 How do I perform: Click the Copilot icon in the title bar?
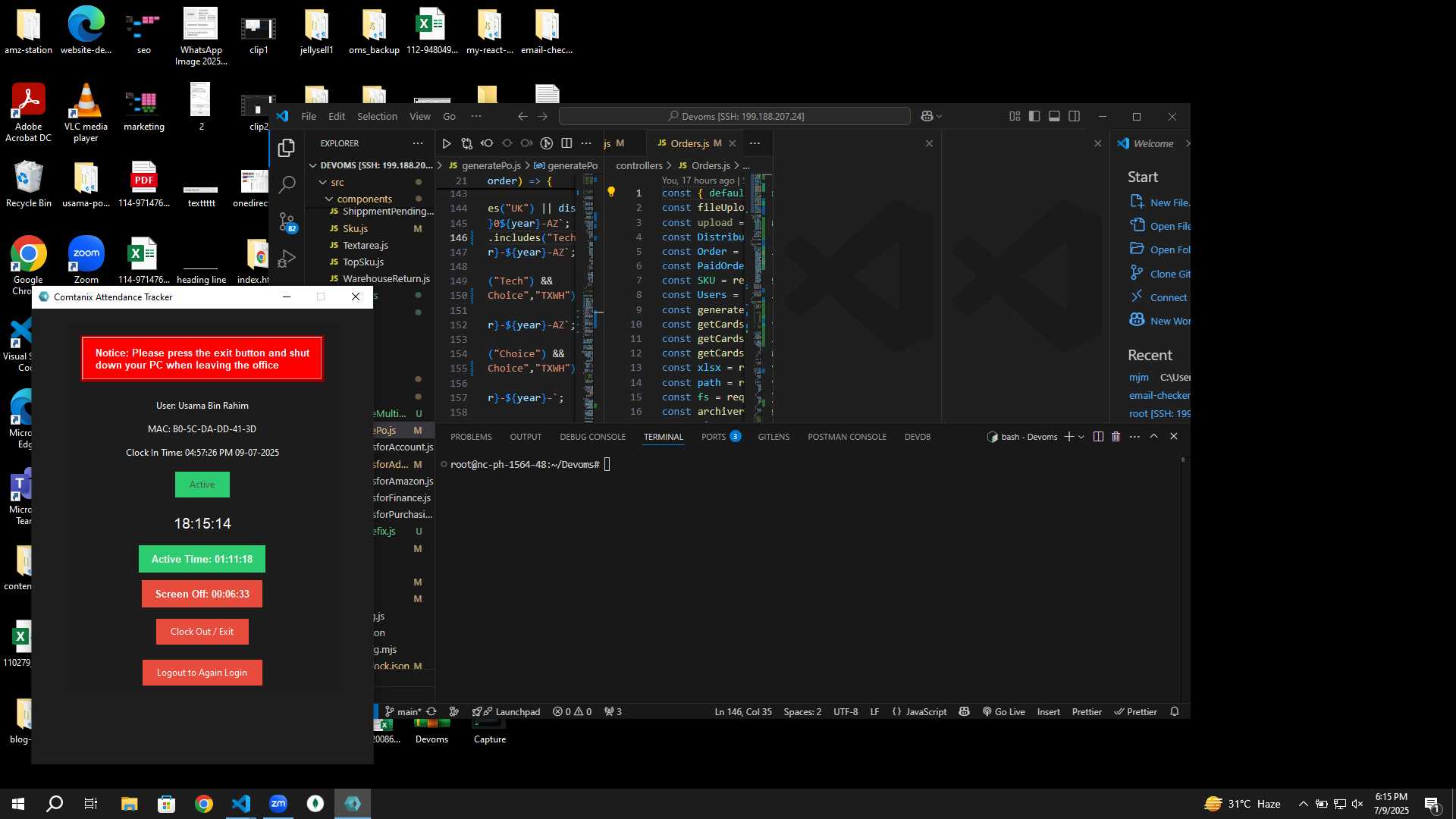927,116
